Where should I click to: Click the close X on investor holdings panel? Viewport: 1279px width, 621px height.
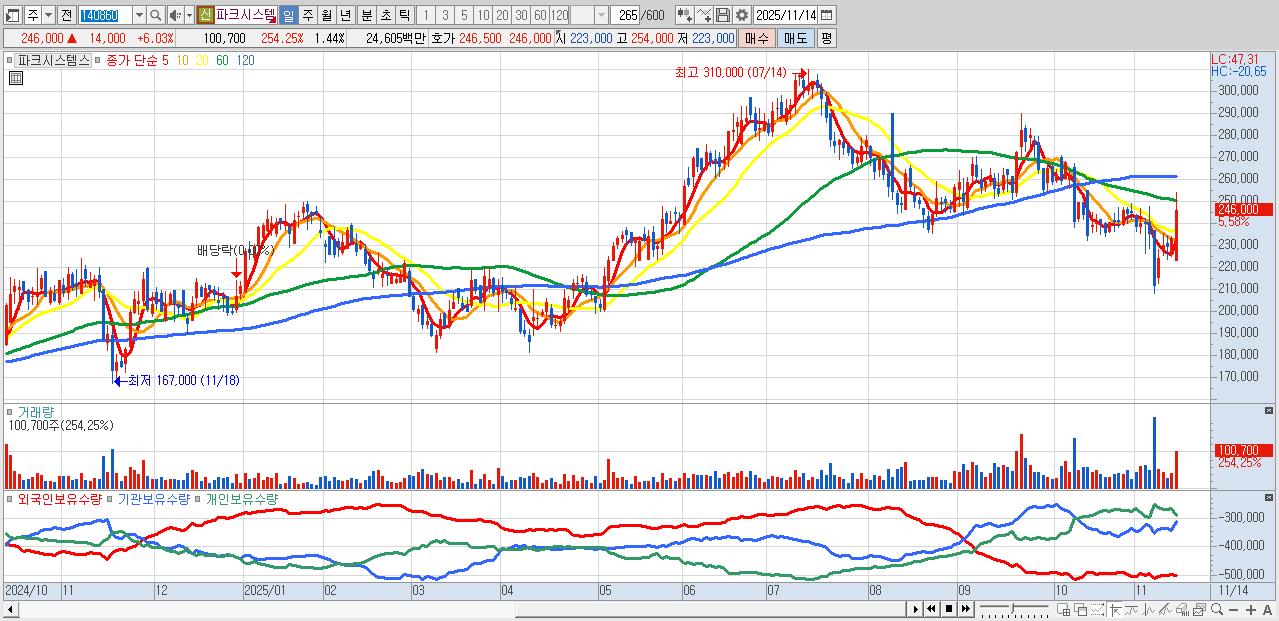click(1270, 497)
